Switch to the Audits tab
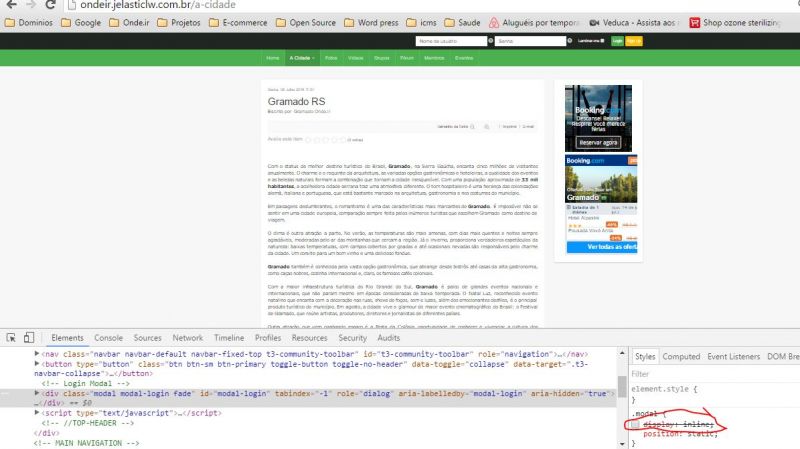The width and height of the screenshot is (800, 449). coord(388,338)
